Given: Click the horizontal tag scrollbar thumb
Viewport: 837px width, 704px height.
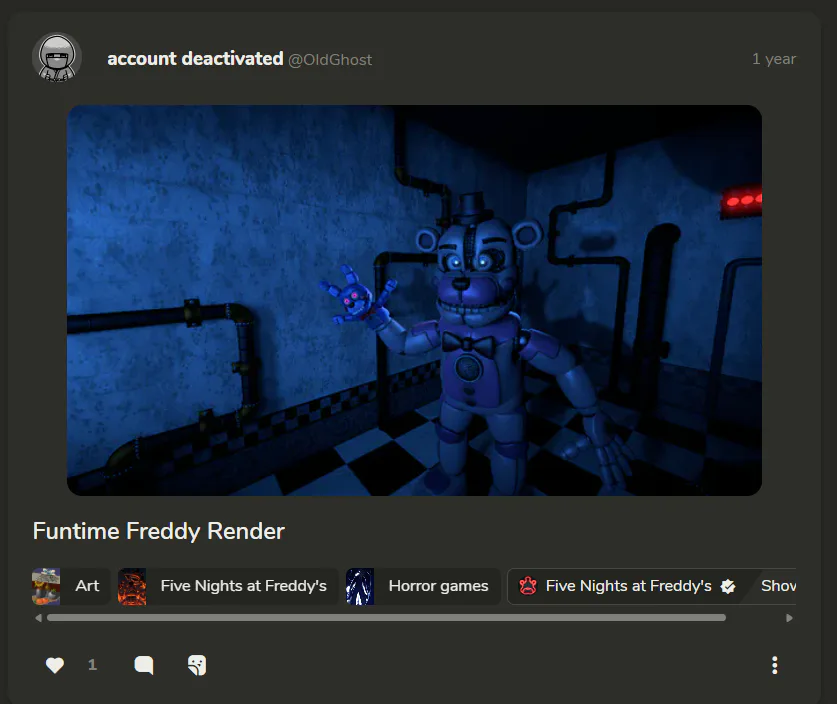Looking at the screenshot, I should point(386,618).
